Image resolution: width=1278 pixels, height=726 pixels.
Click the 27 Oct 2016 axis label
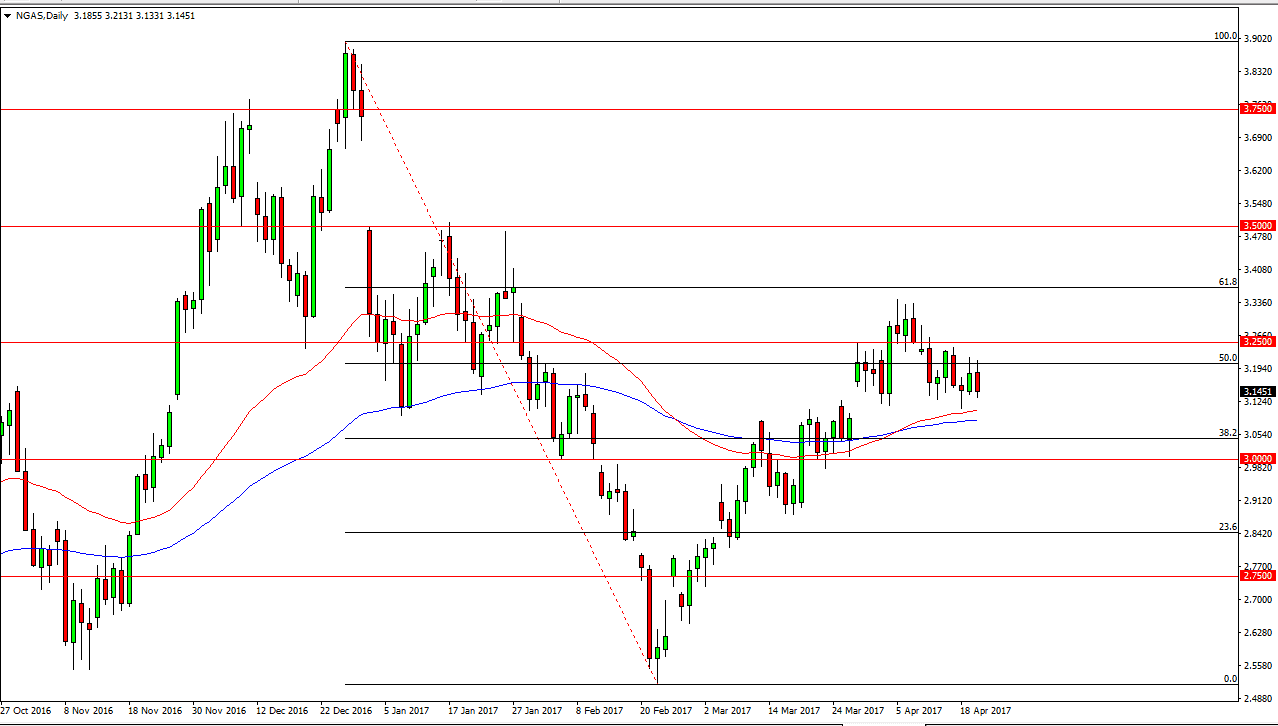[27, 711]
